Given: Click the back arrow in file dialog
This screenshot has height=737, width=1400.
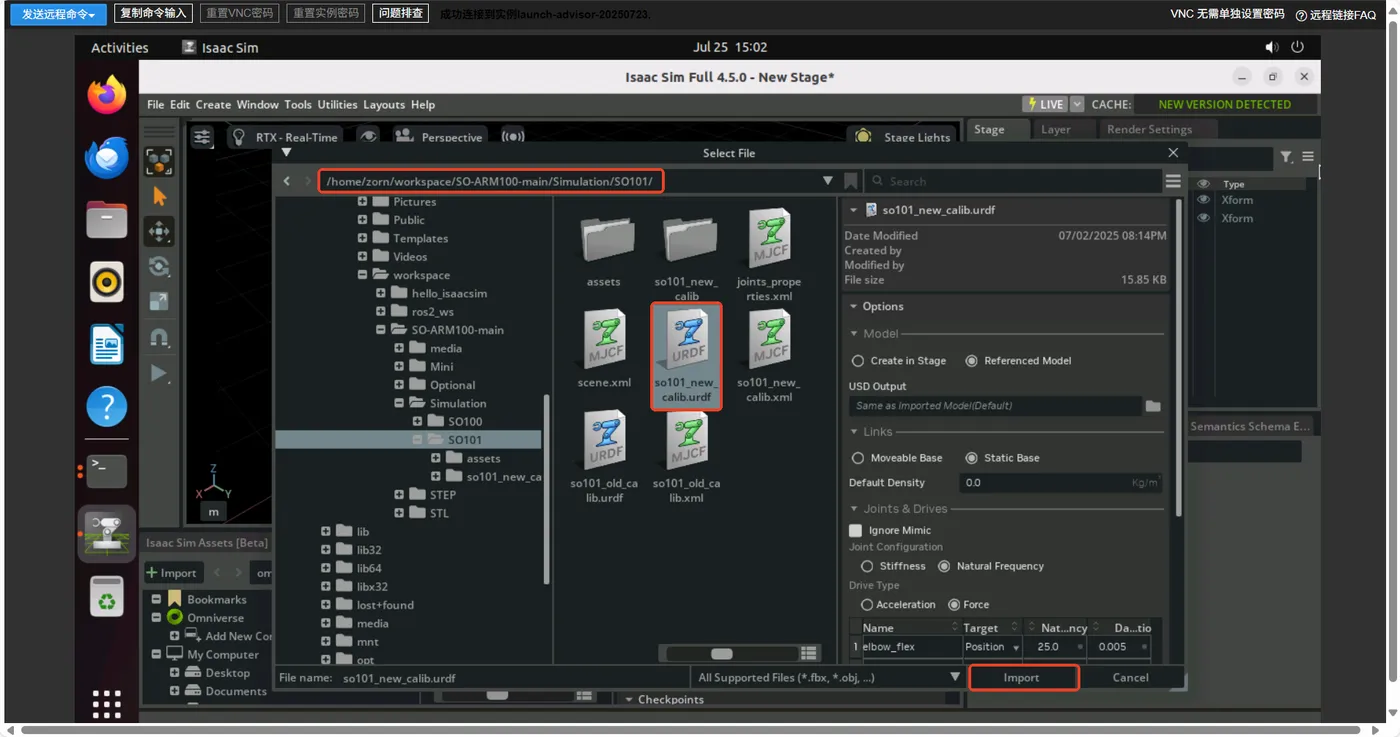Looking at the screenshot, I should coord(287,181).
